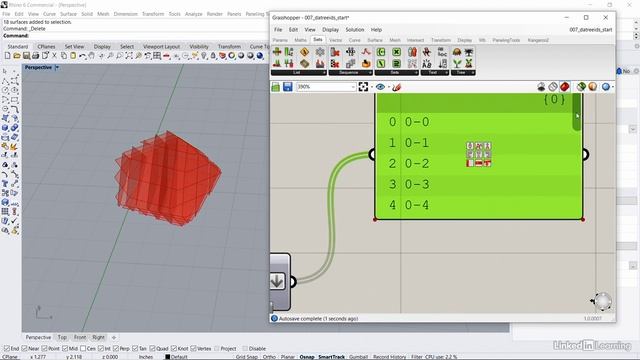Undo icon in Rhino Standard toolbar
Image resolution: width=640 pixels, height=360 pixels.
coord(82,56)
